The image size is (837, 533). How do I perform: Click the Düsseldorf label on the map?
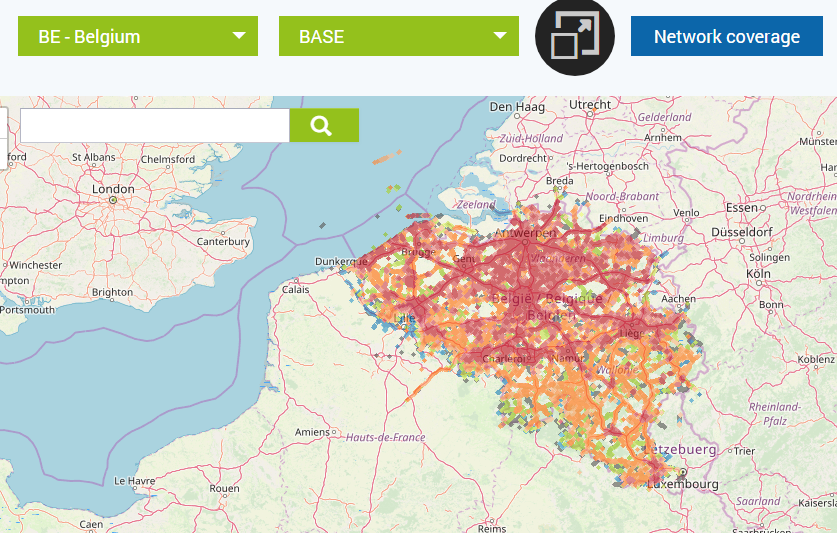[742, 232]
